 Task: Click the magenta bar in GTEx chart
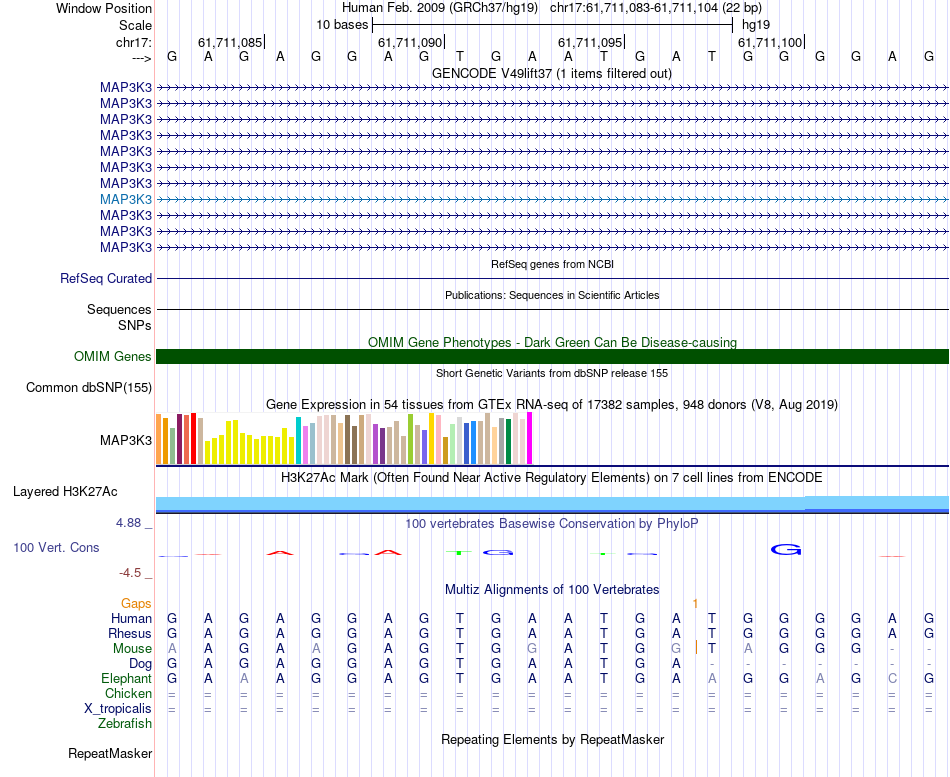click(529, 438)
